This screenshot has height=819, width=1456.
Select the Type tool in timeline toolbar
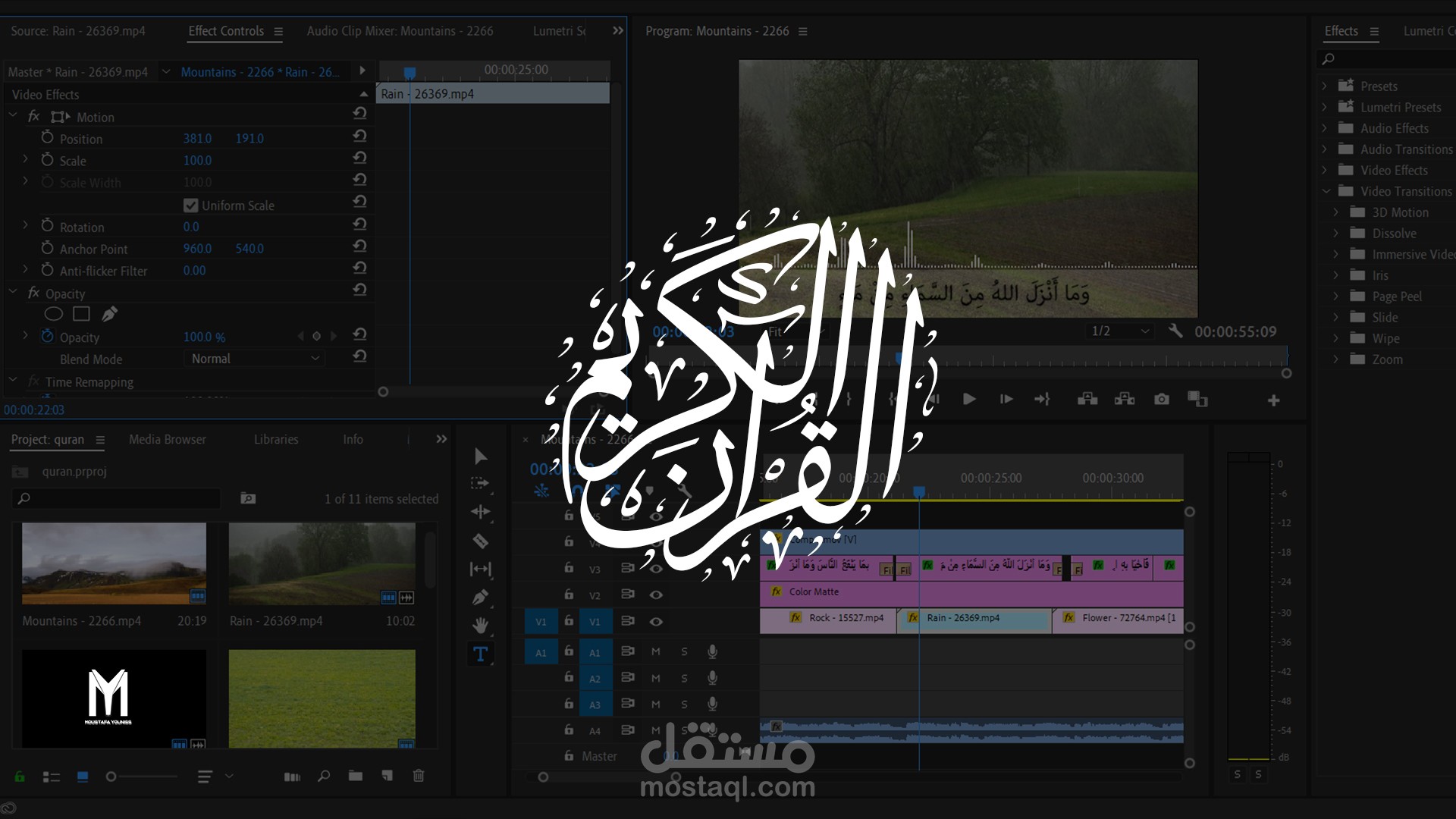click(480, 652)
